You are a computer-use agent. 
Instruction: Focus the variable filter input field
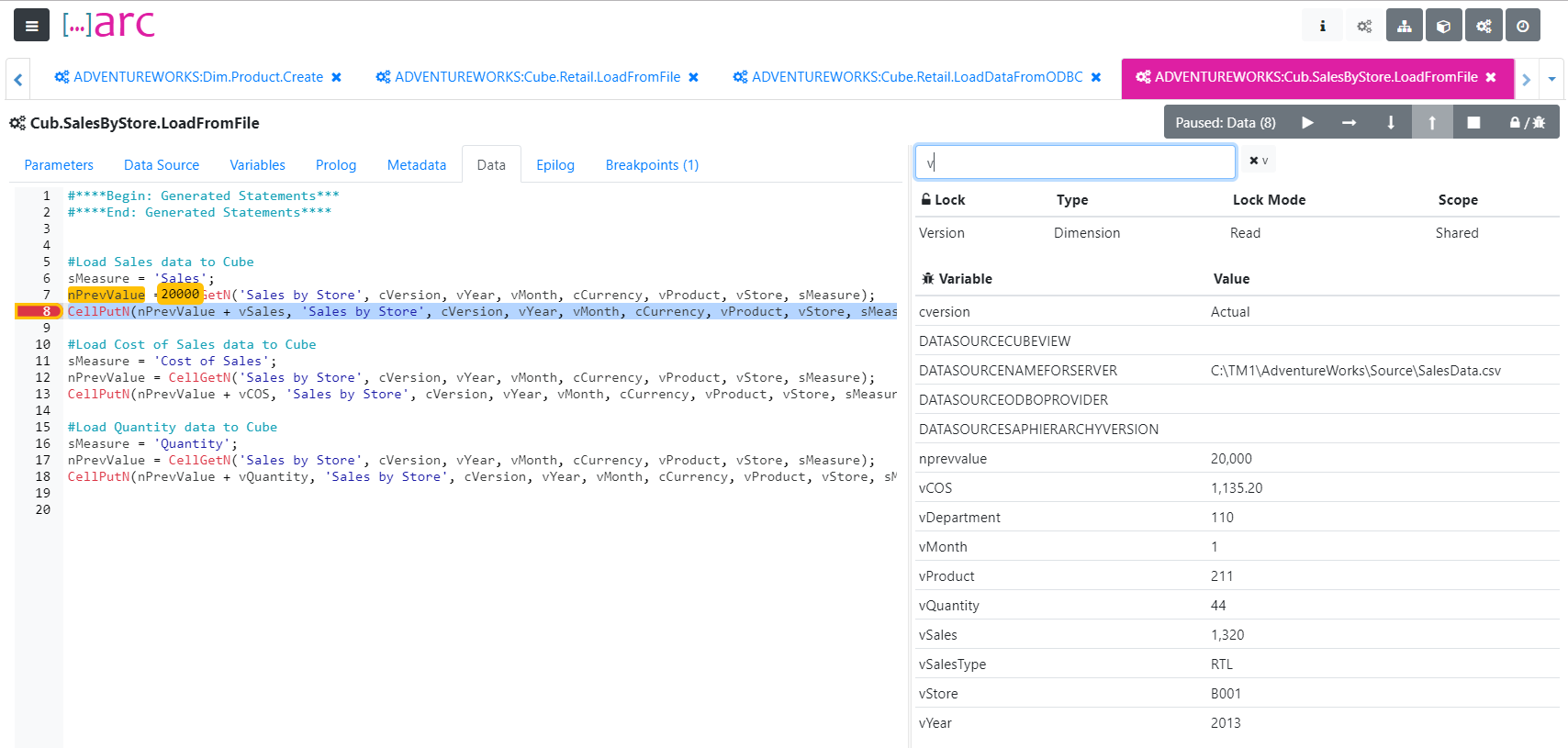[x=1075, y=162]
